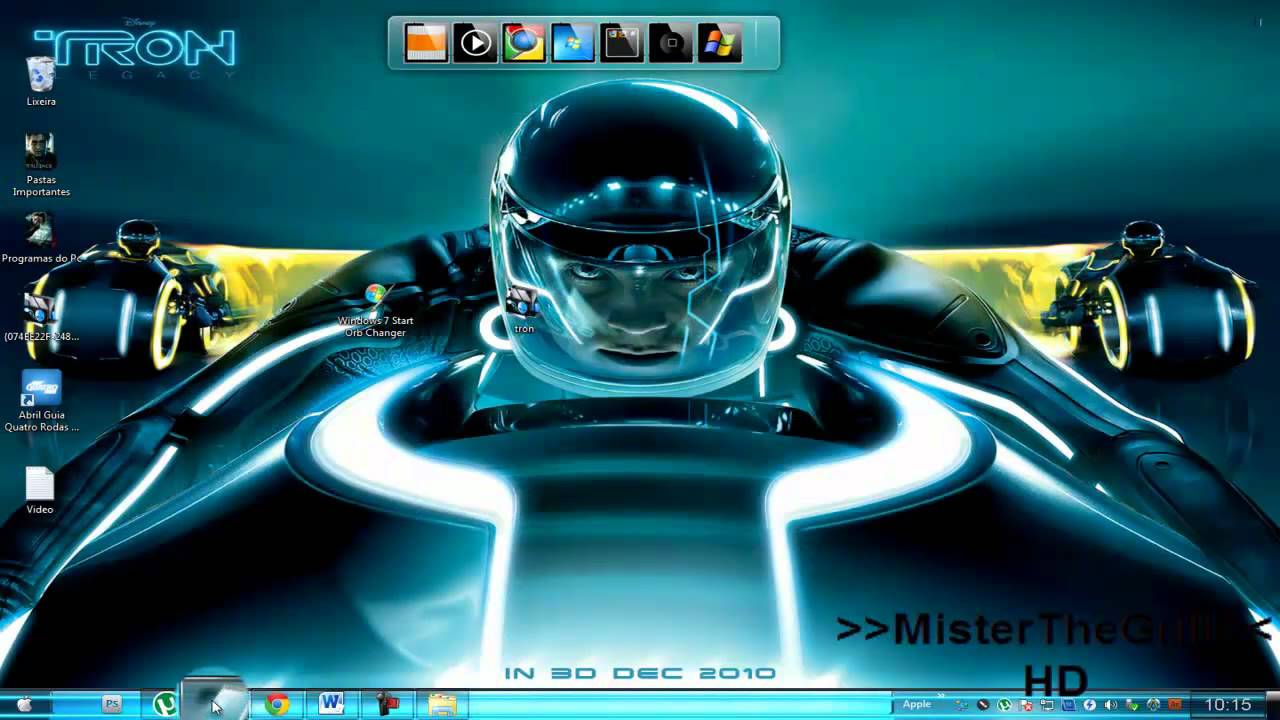Select the (074EE22F-248... desktop file icon
Screen dimensions: 1280x720
click(40, 316)
